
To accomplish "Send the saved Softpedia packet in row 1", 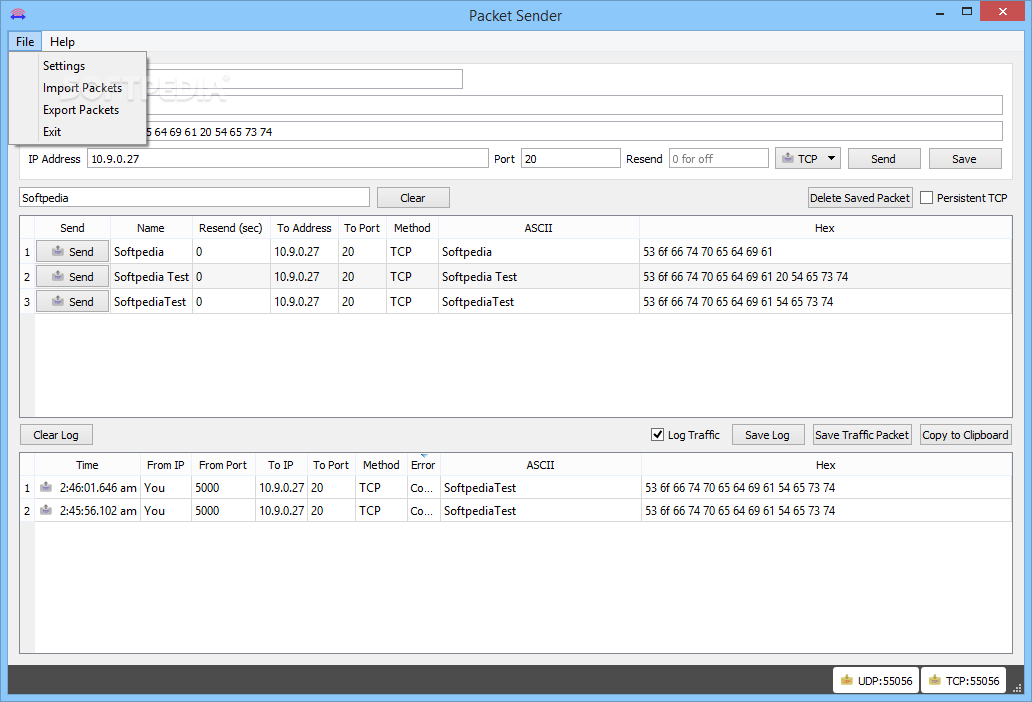I will [x=72, y=251].
